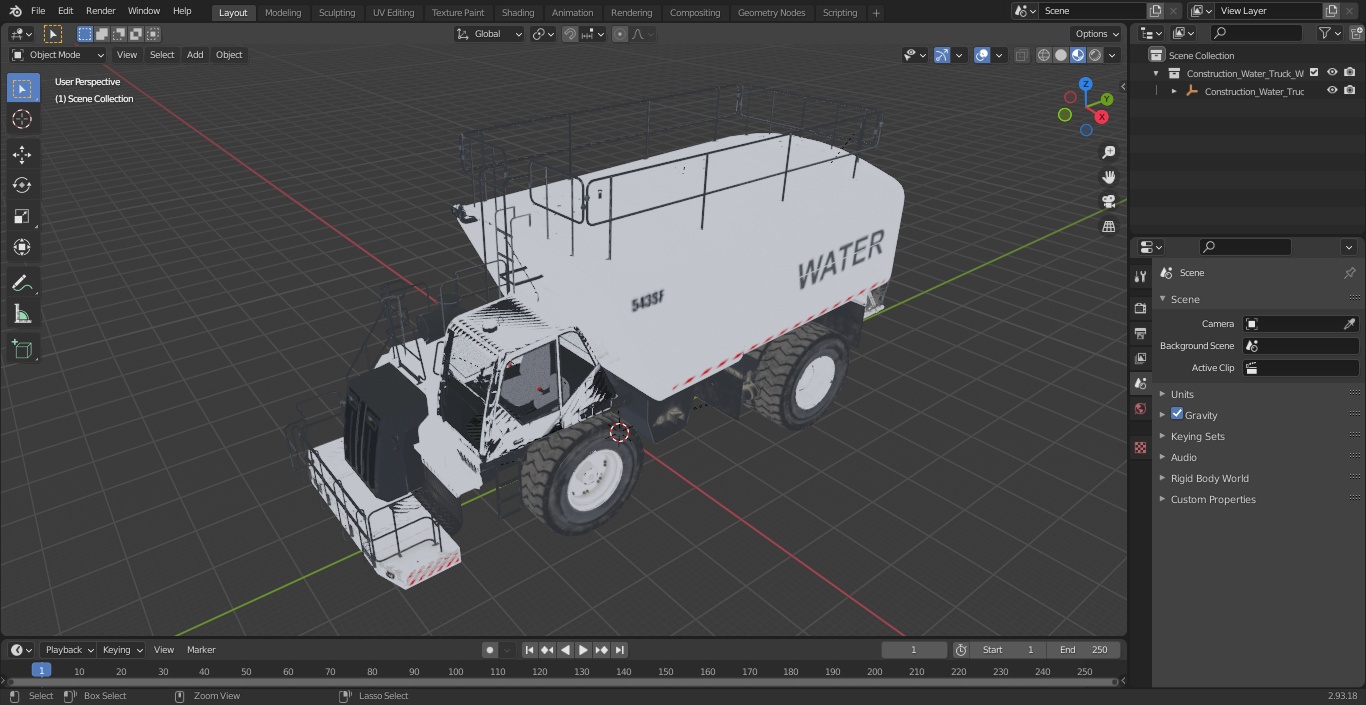Switch to rendered viewport shading
The height and width of the screenshot is (705, 1366).
pos(1095,55)
